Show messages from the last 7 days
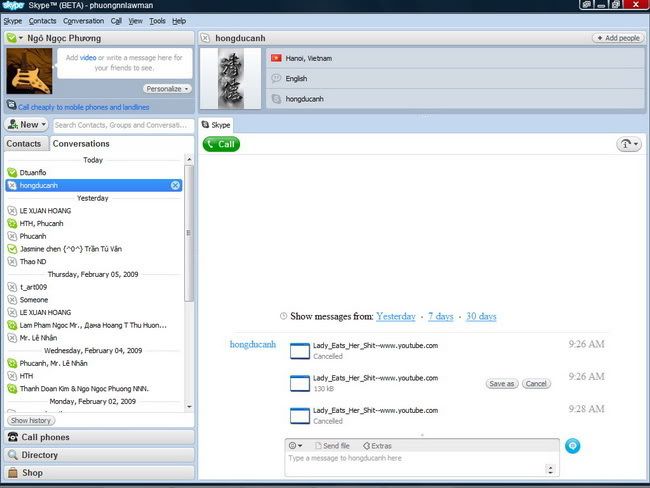This screenshot has height=488, width=650. [440, 316]
